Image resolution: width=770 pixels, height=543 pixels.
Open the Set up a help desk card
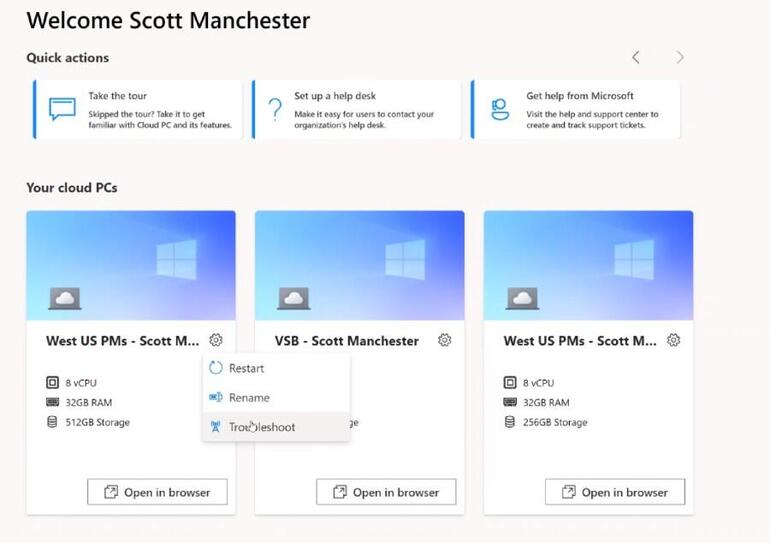click(x=357, y=109)
